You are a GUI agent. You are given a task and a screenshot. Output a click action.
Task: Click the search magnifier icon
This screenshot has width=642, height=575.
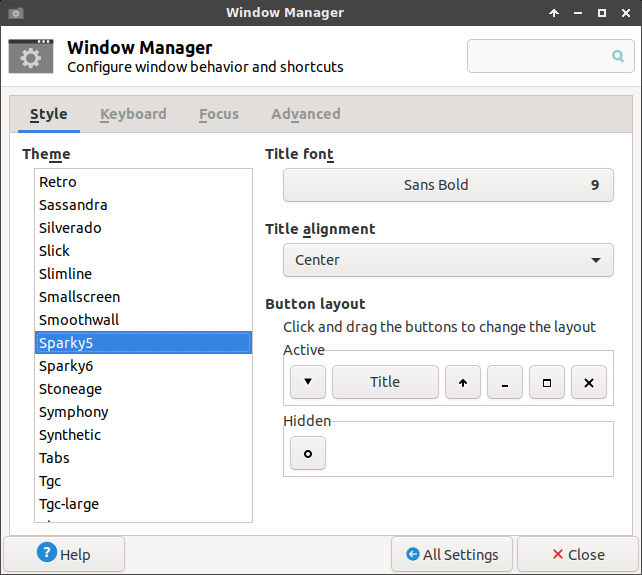617,57
